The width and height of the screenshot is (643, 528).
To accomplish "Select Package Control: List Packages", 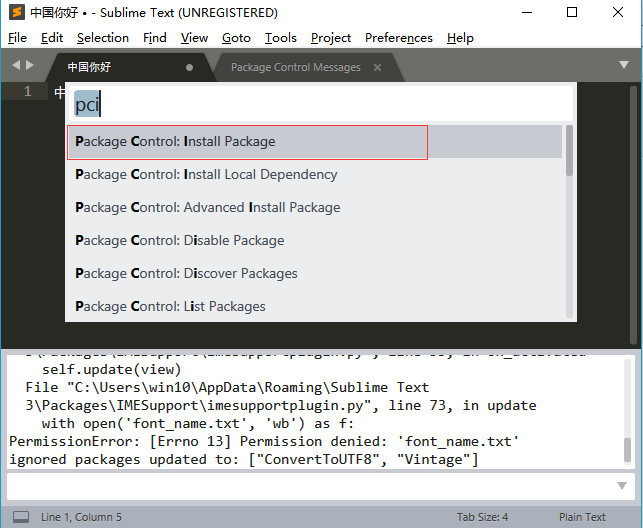I will (x=315, y=306).
